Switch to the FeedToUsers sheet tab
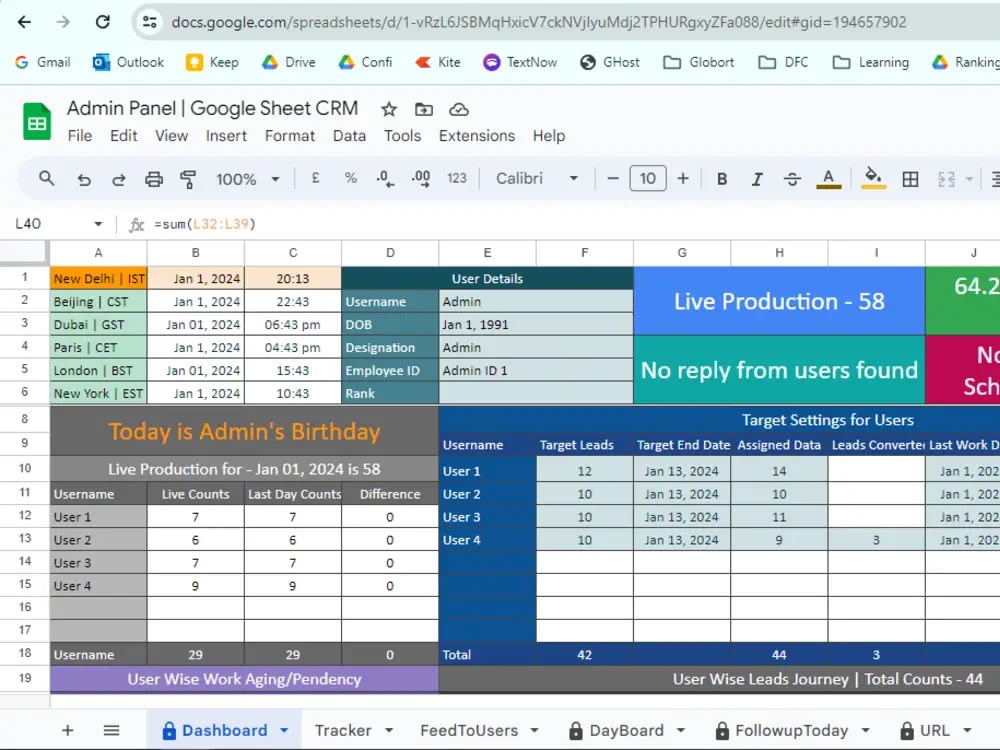 tap(469, 730)
